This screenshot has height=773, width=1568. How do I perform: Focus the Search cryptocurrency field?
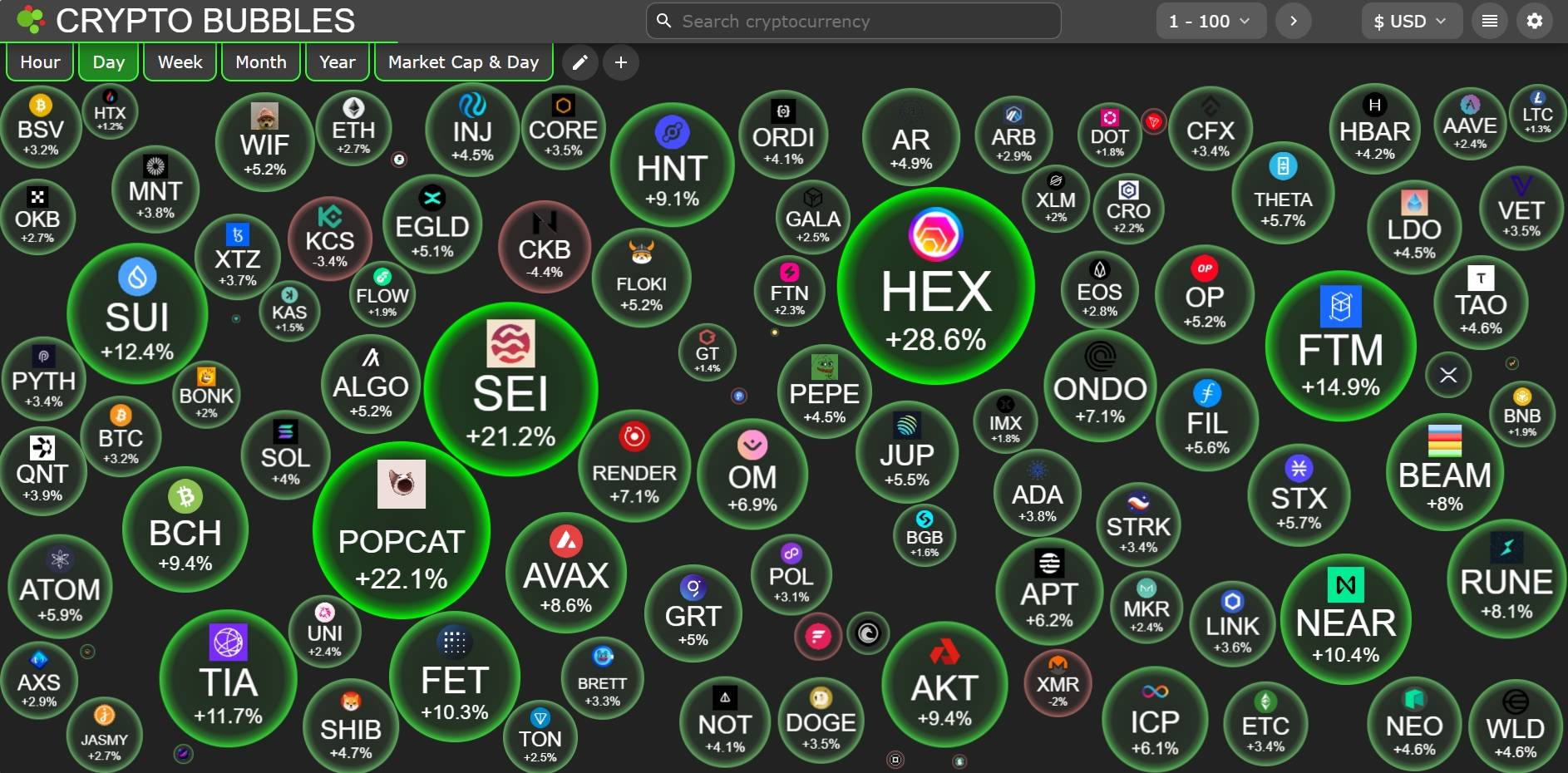pyautogui.click(x=854, y=21)
